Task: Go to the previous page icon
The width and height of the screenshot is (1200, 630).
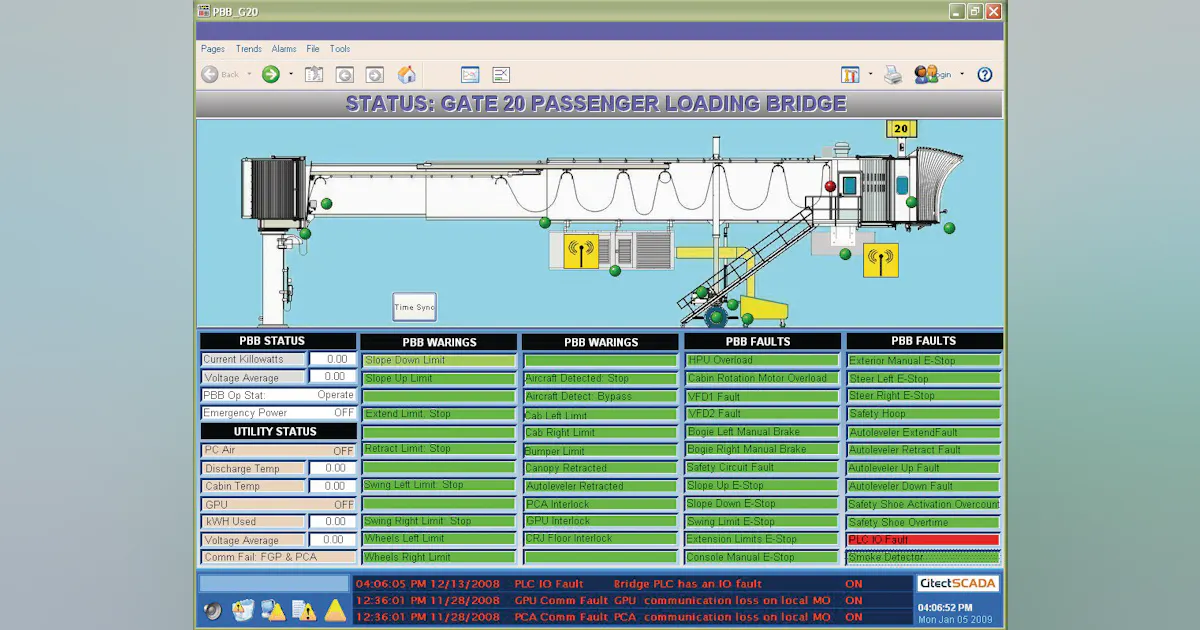Action: [344, 74]
